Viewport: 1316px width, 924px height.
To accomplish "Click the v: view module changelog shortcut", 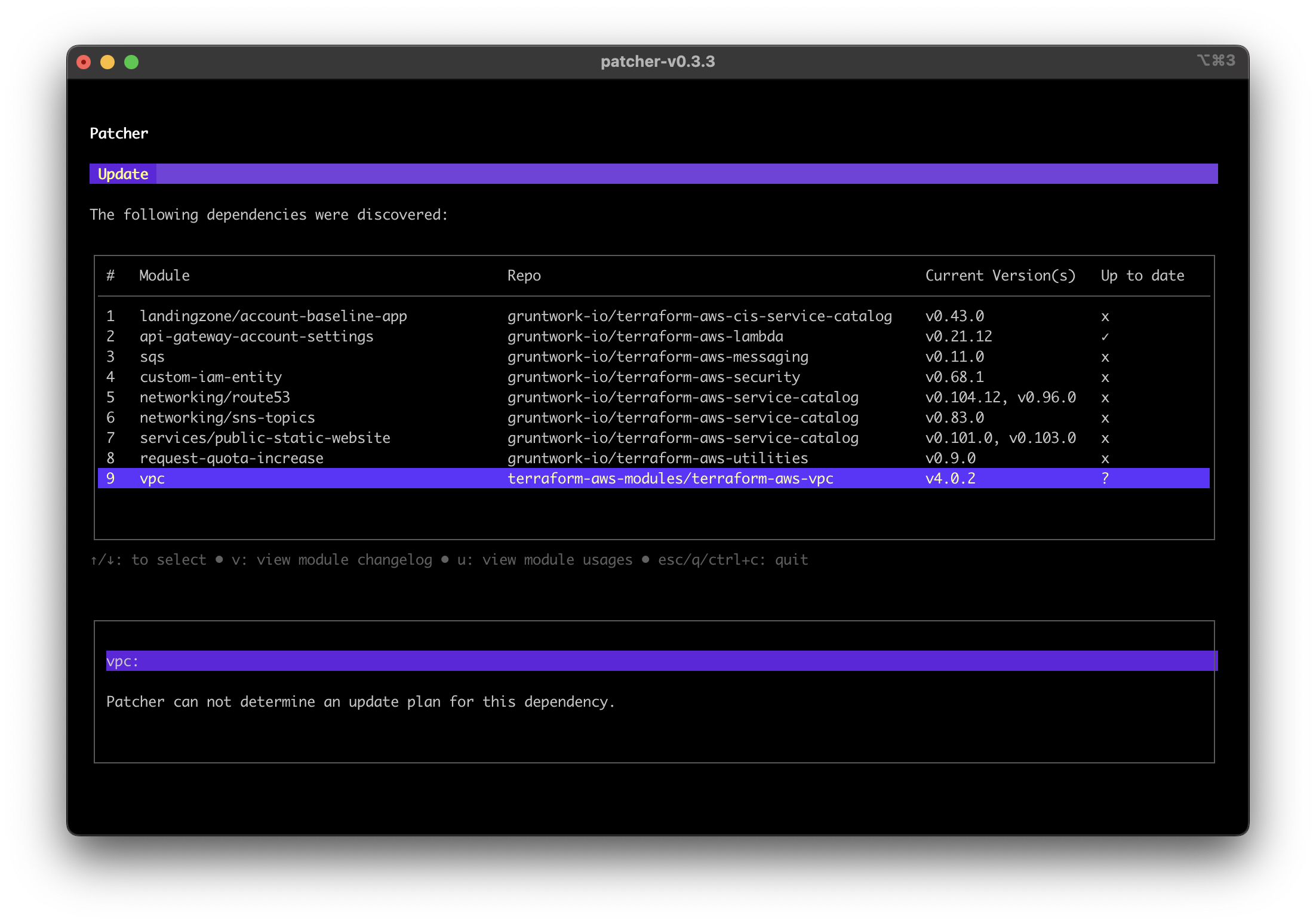I will tap(332, 559).
